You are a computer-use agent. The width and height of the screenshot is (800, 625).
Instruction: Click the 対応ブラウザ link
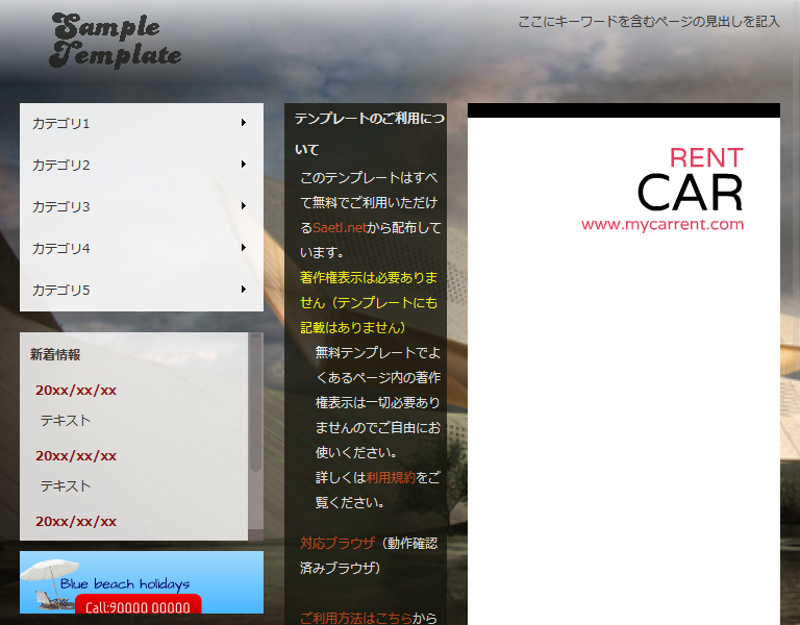click(x=335, y=543)
